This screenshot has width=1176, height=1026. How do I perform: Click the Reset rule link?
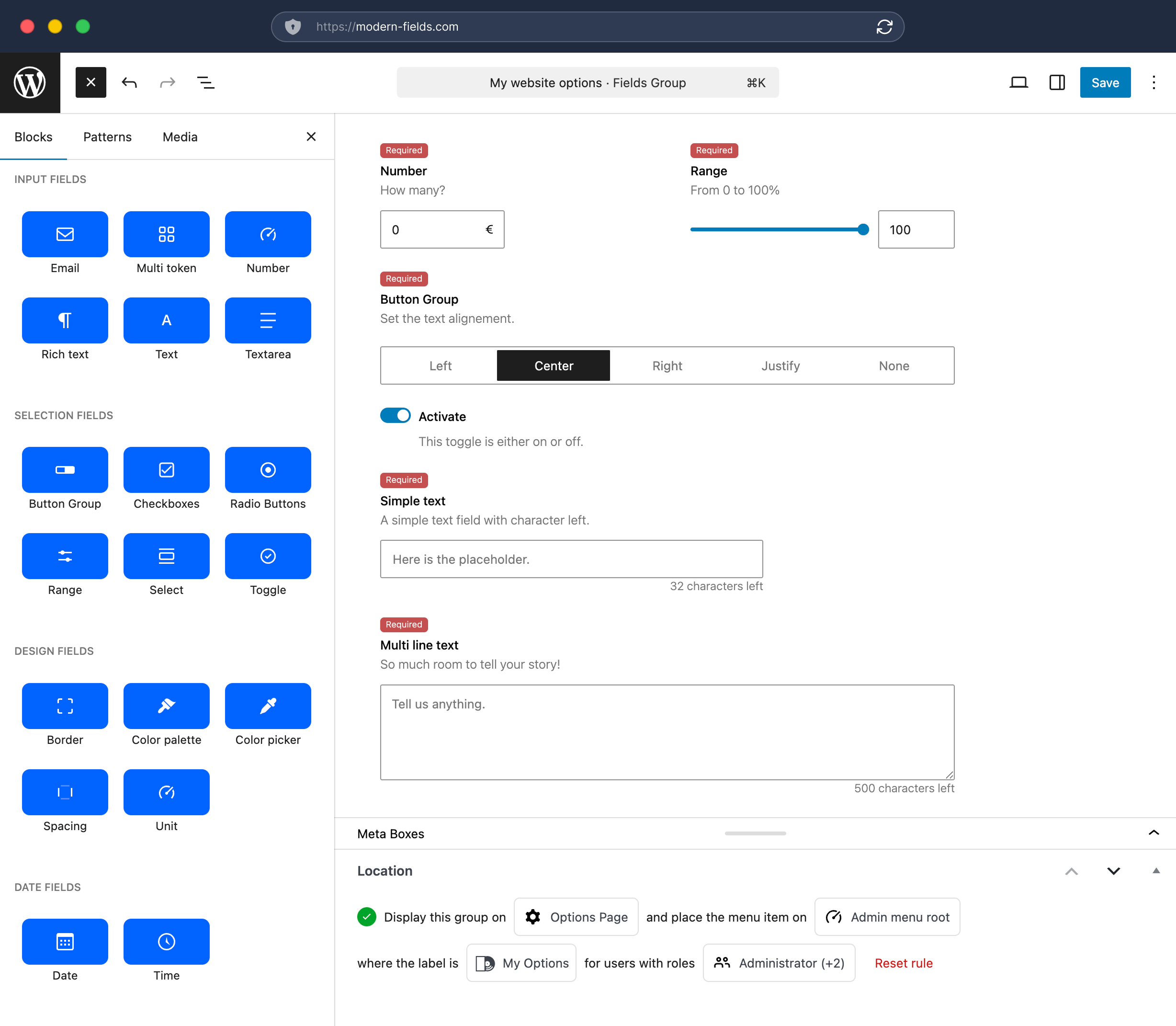pos(903,962)
